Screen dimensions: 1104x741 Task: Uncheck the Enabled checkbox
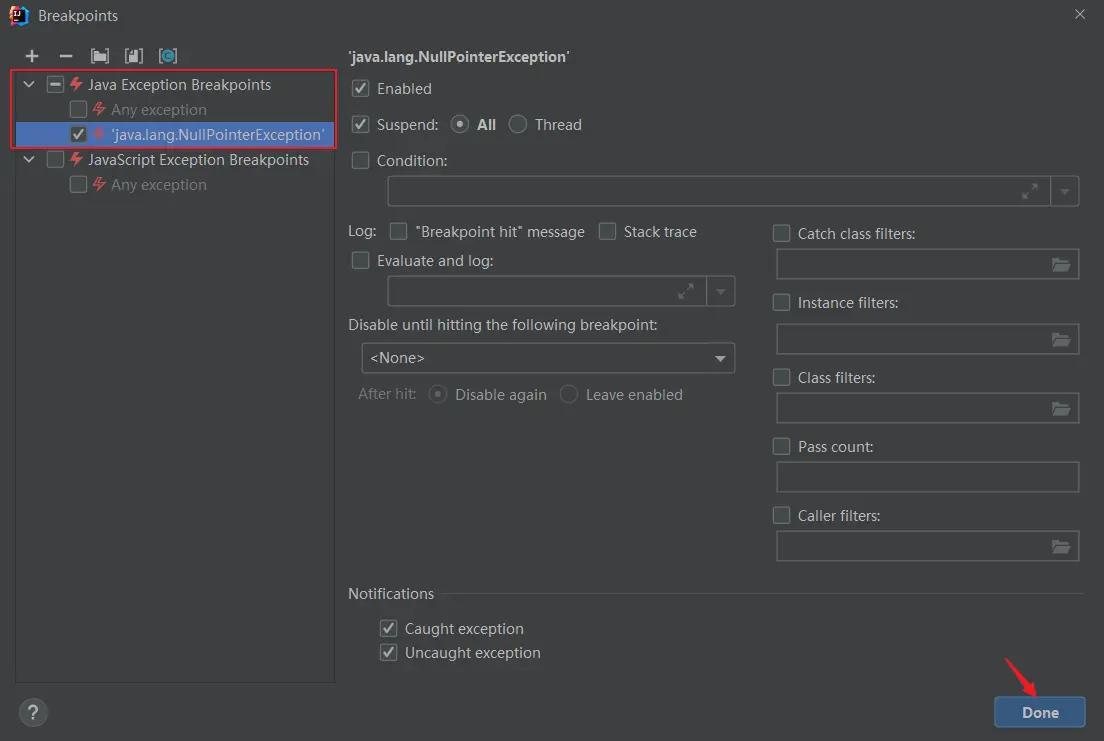click(361, 89)
